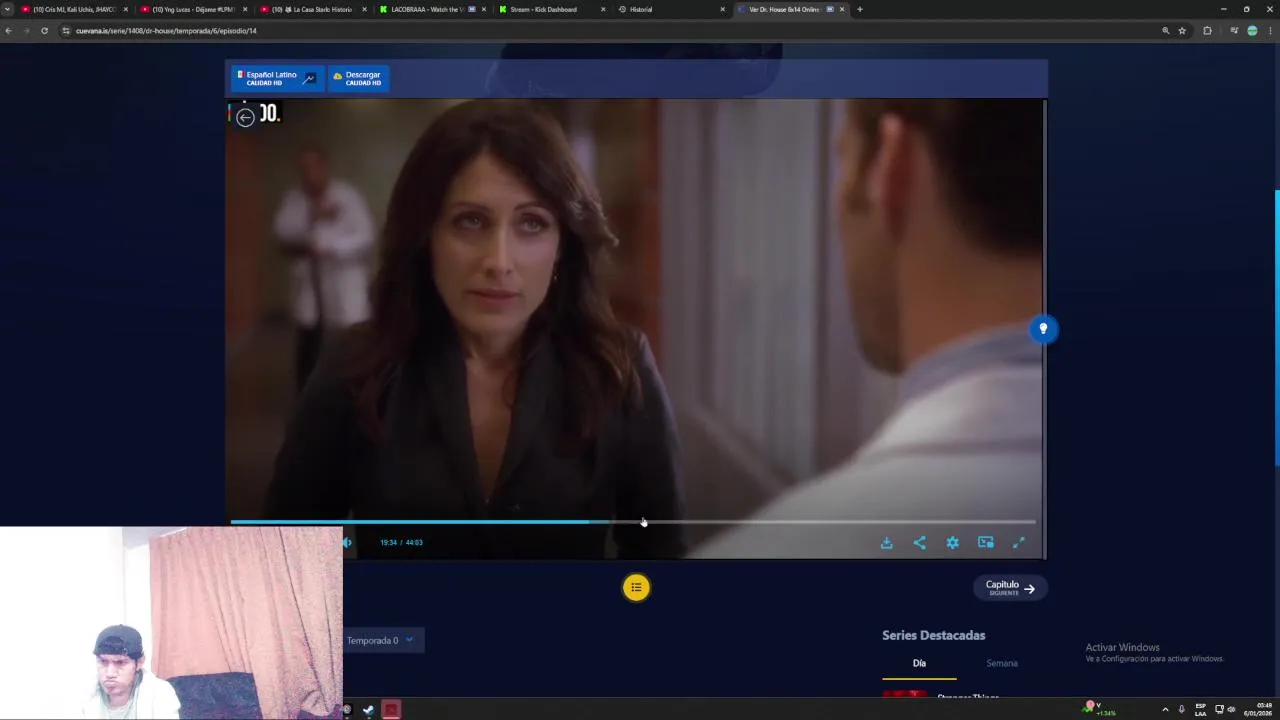Switch to the Día tab
This screenshot has width=1280, height=720.
tap(919, 663)
